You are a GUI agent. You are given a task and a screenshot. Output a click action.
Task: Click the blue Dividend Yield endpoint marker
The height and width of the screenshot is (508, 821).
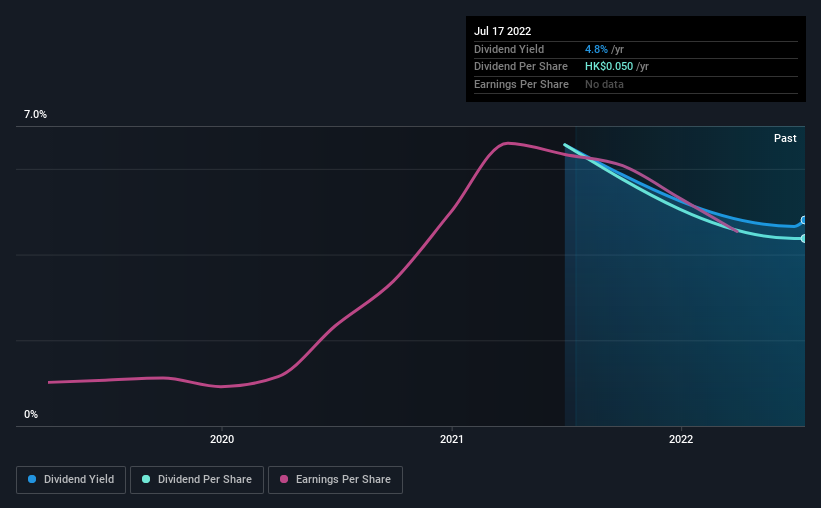pos(804,220)
